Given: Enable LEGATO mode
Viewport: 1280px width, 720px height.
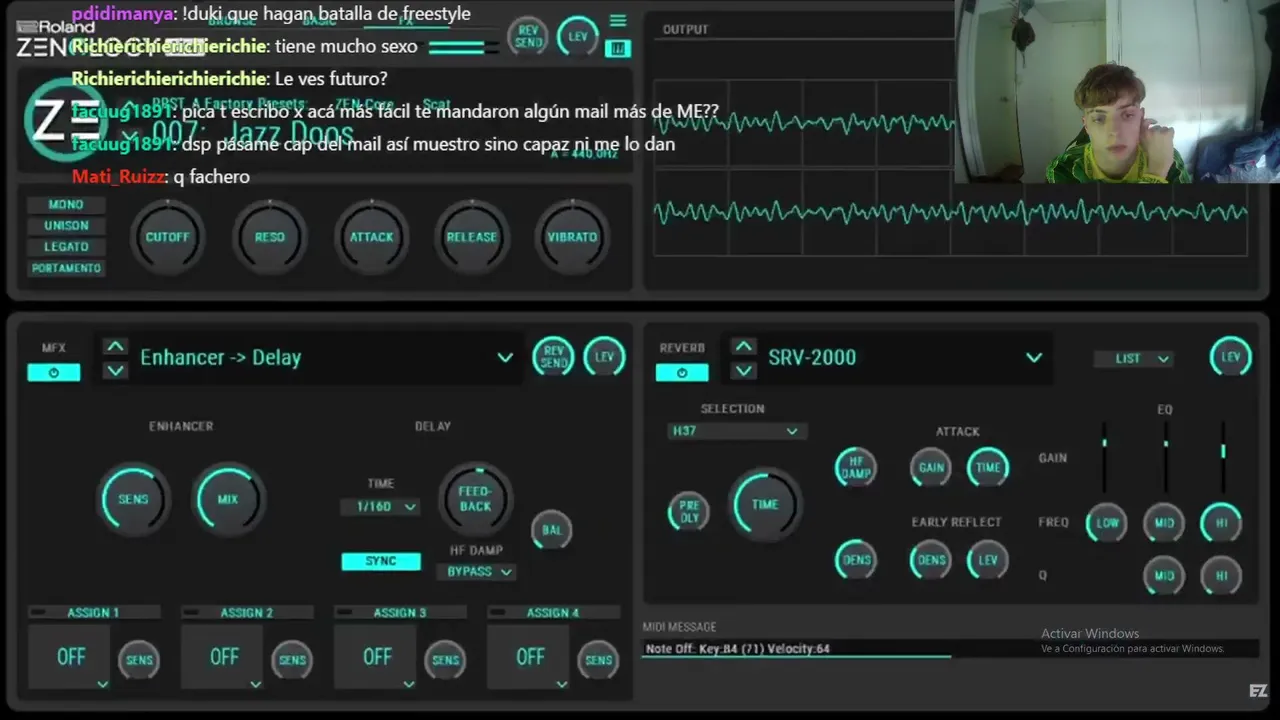Looking at the screenshot, I should [66, 246].
